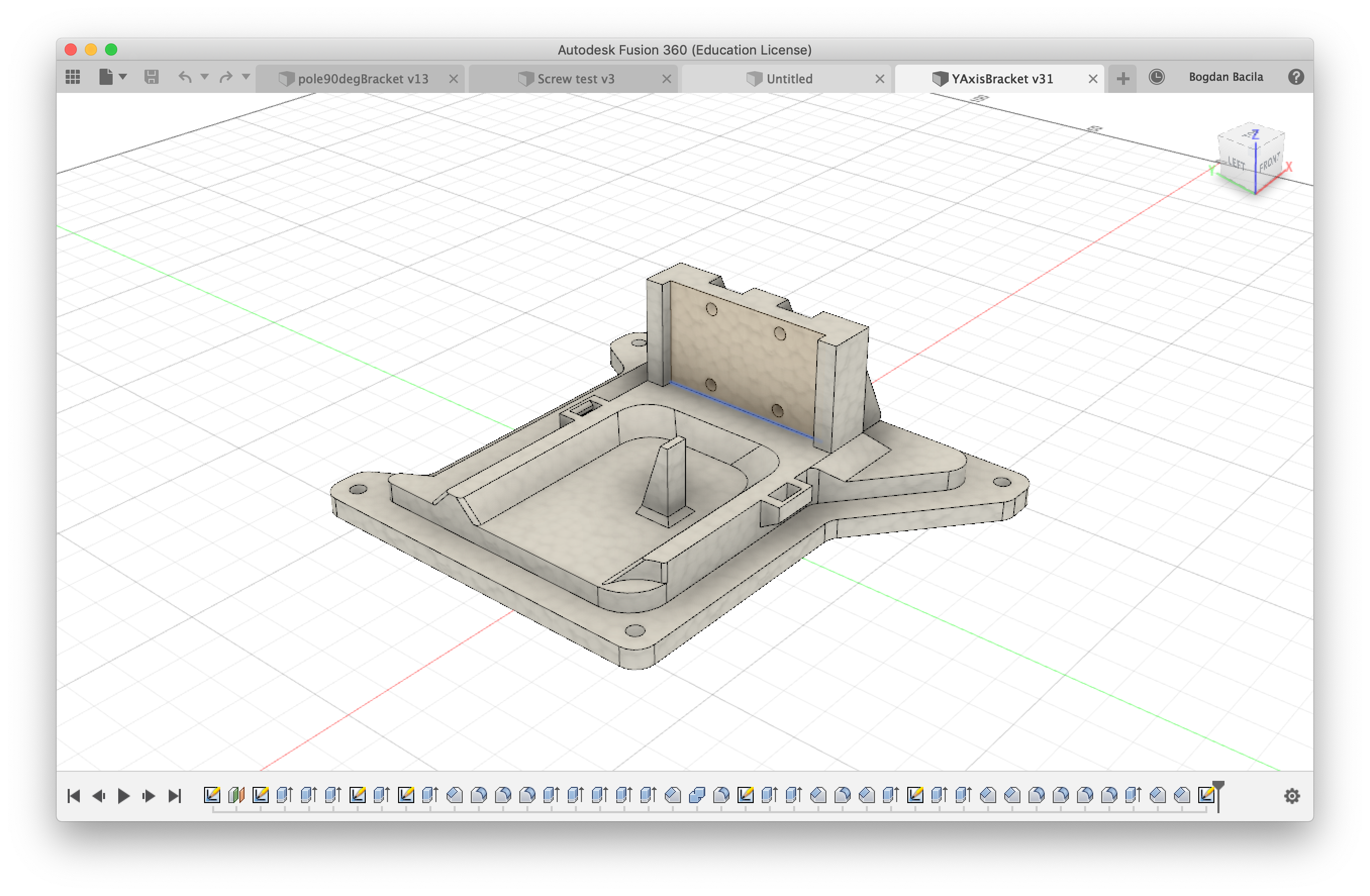The width and height of the screenshot is (1370, 896).
Task: Close the Untitled tab
Action: click(x=879, y=79)
